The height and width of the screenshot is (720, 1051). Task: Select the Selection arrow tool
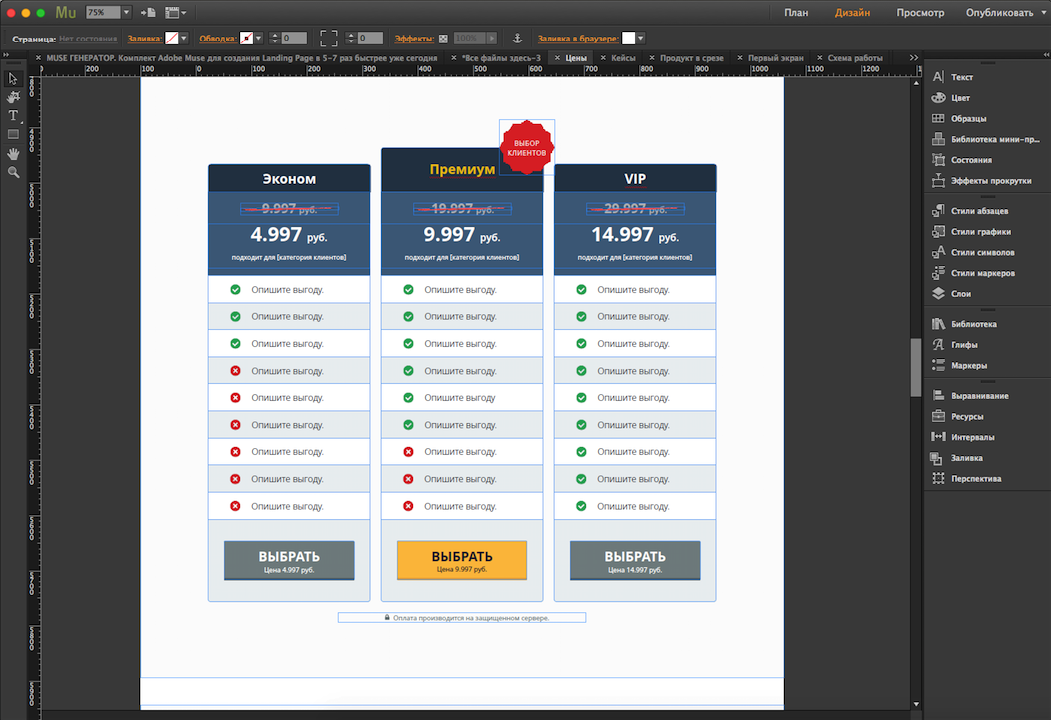click(x=13, y=78)
